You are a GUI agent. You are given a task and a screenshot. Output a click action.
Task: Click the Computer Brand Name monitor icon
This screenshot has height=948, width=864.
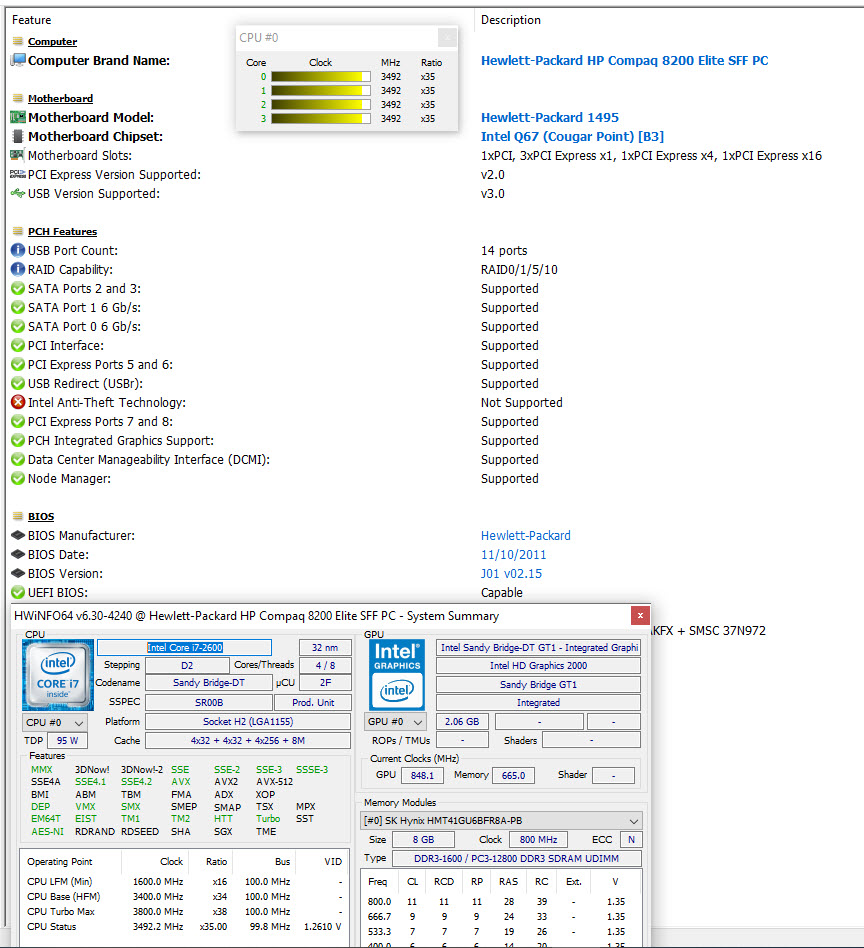pos(18,60)
